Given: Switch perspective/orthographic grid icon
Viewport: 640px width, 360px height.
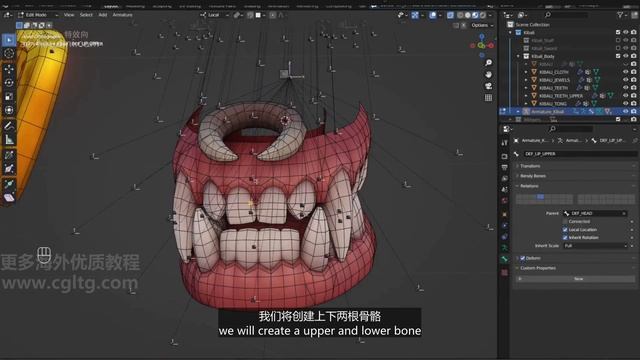Looking at the screenshot, I should [489, 98].
